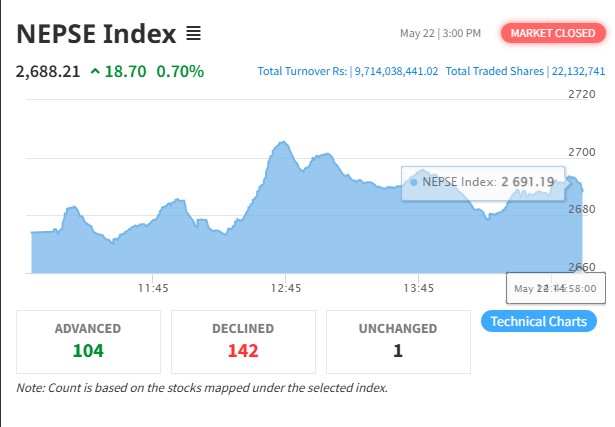This screenshot has height=427, width=615.
Task: Click the 12:45 time label on the axis
Action: pyautogui.click(x=285, y=288)
